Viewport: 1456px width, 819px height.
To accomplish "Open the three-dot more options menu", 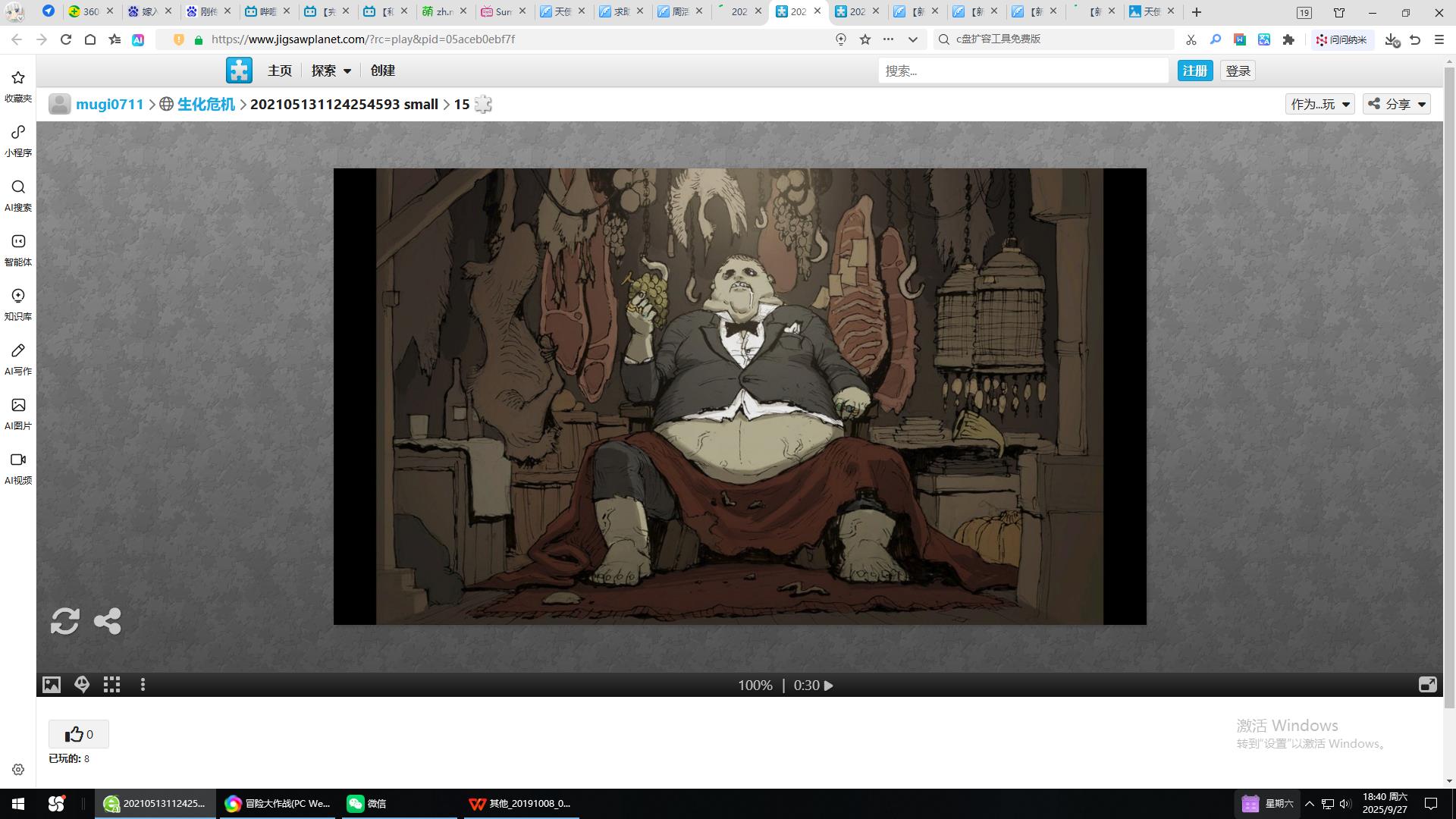I will click(x=143, y=685).
